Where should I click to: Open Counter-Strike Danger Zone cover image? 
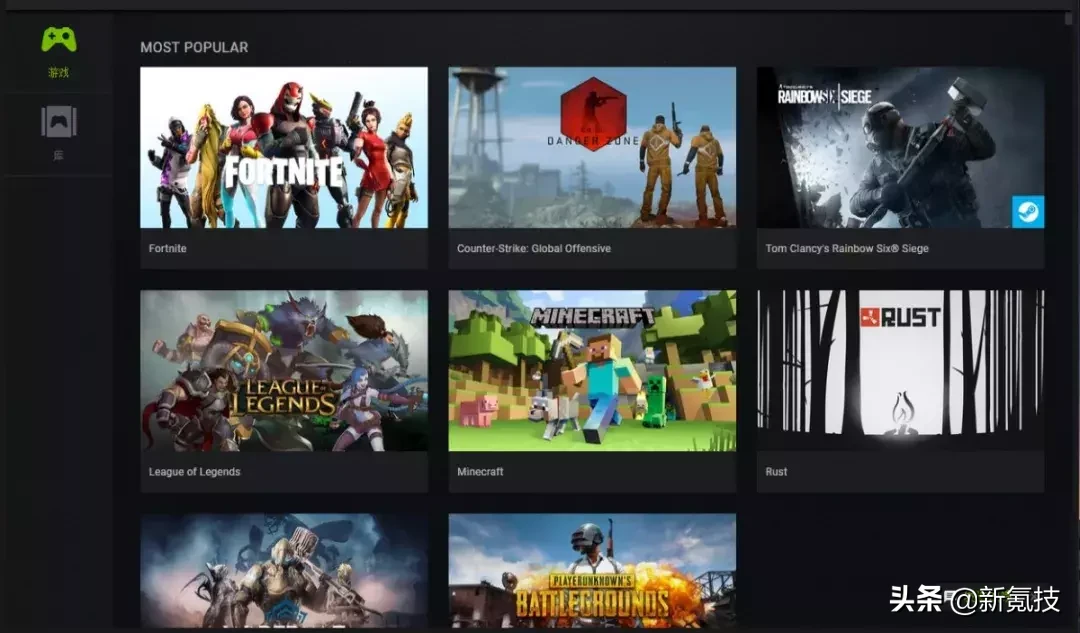592,147
